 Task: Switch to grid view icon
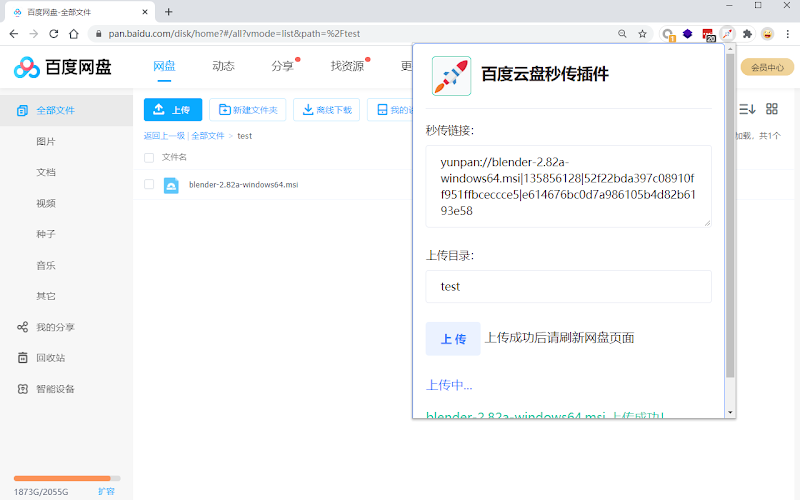click(772, 109)
